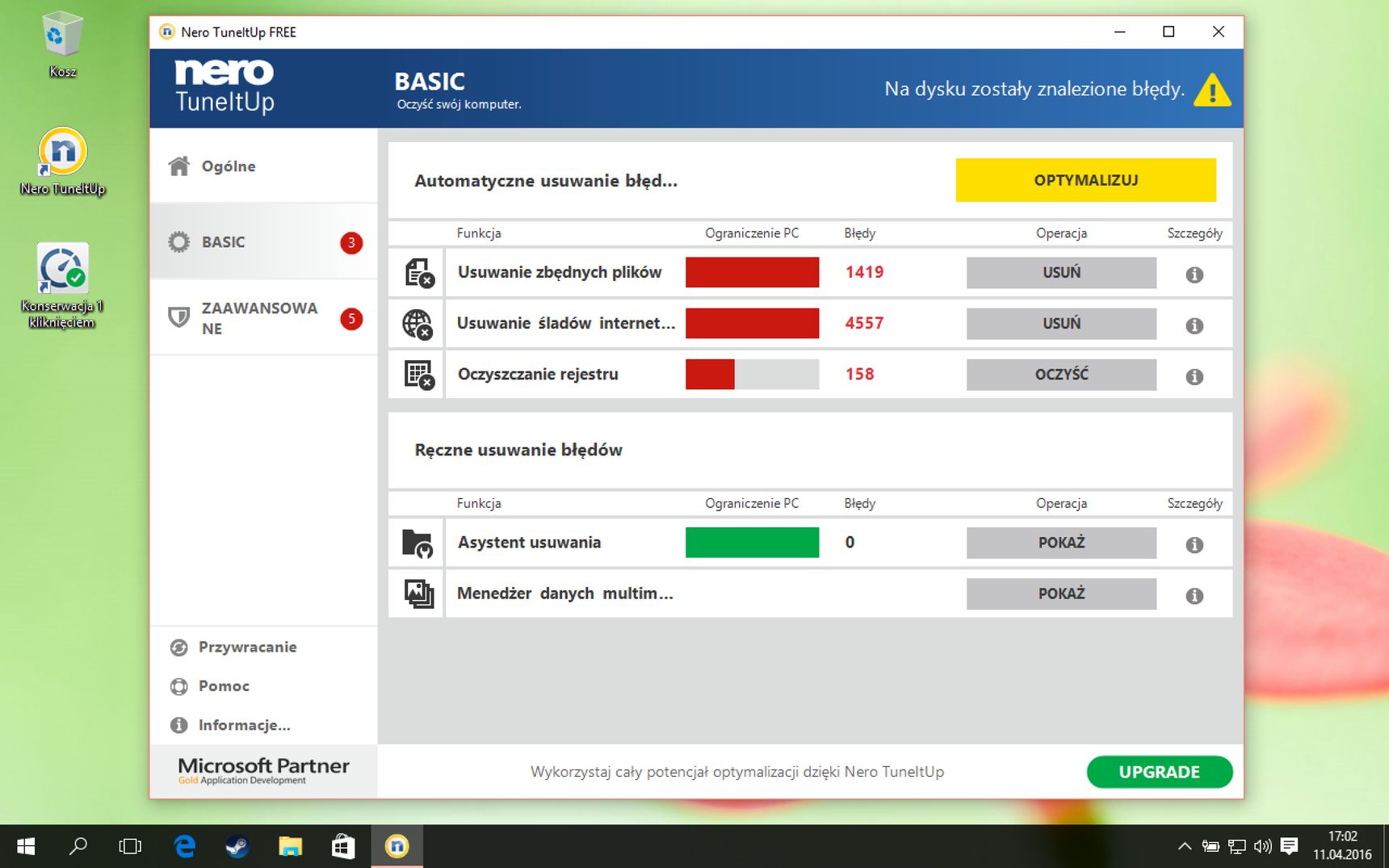
Task: Open volume control in system tray
Action: [1262, 846]
